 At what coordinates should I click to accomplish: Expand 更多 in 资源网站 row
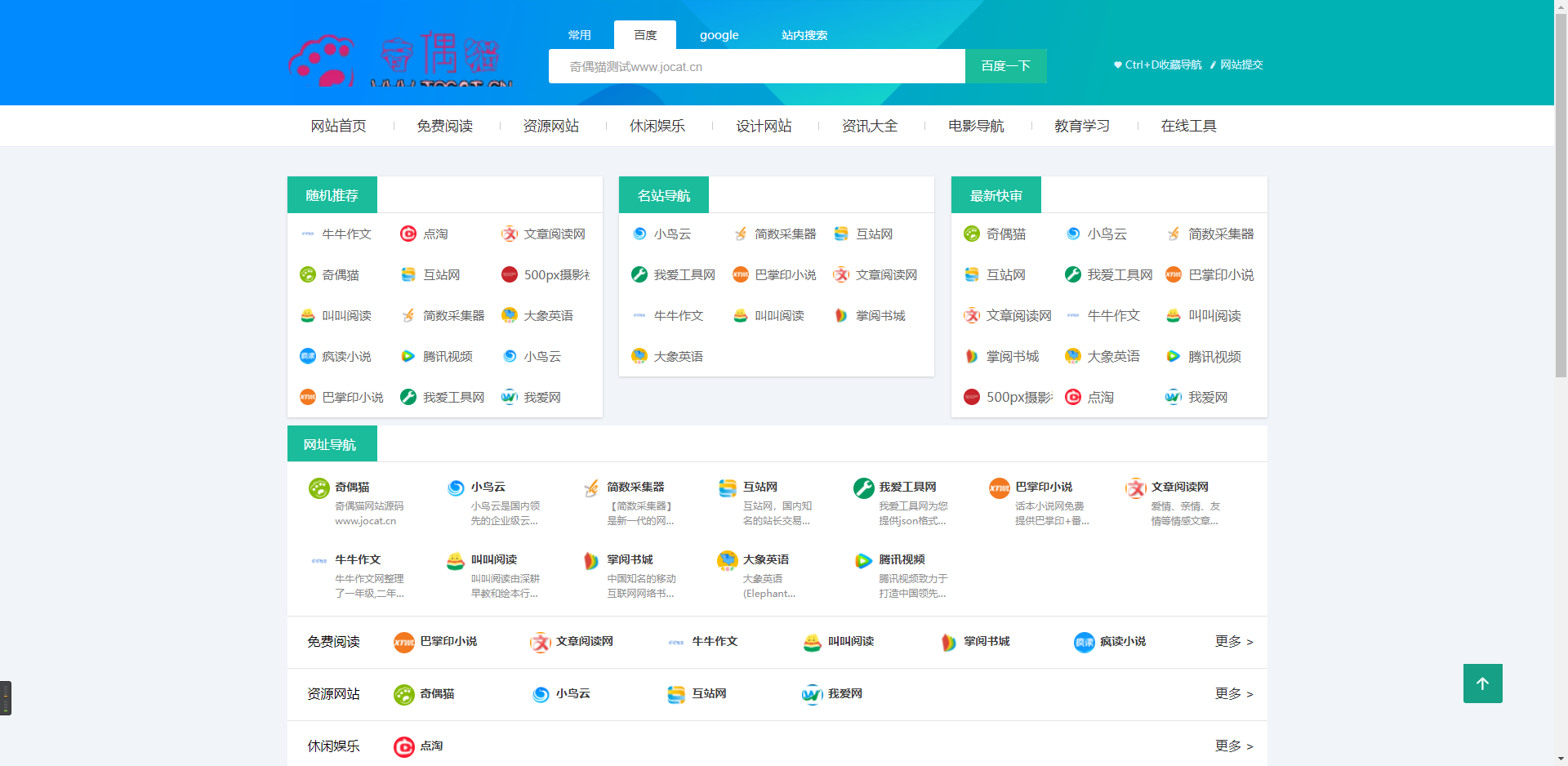(1234, 694)
